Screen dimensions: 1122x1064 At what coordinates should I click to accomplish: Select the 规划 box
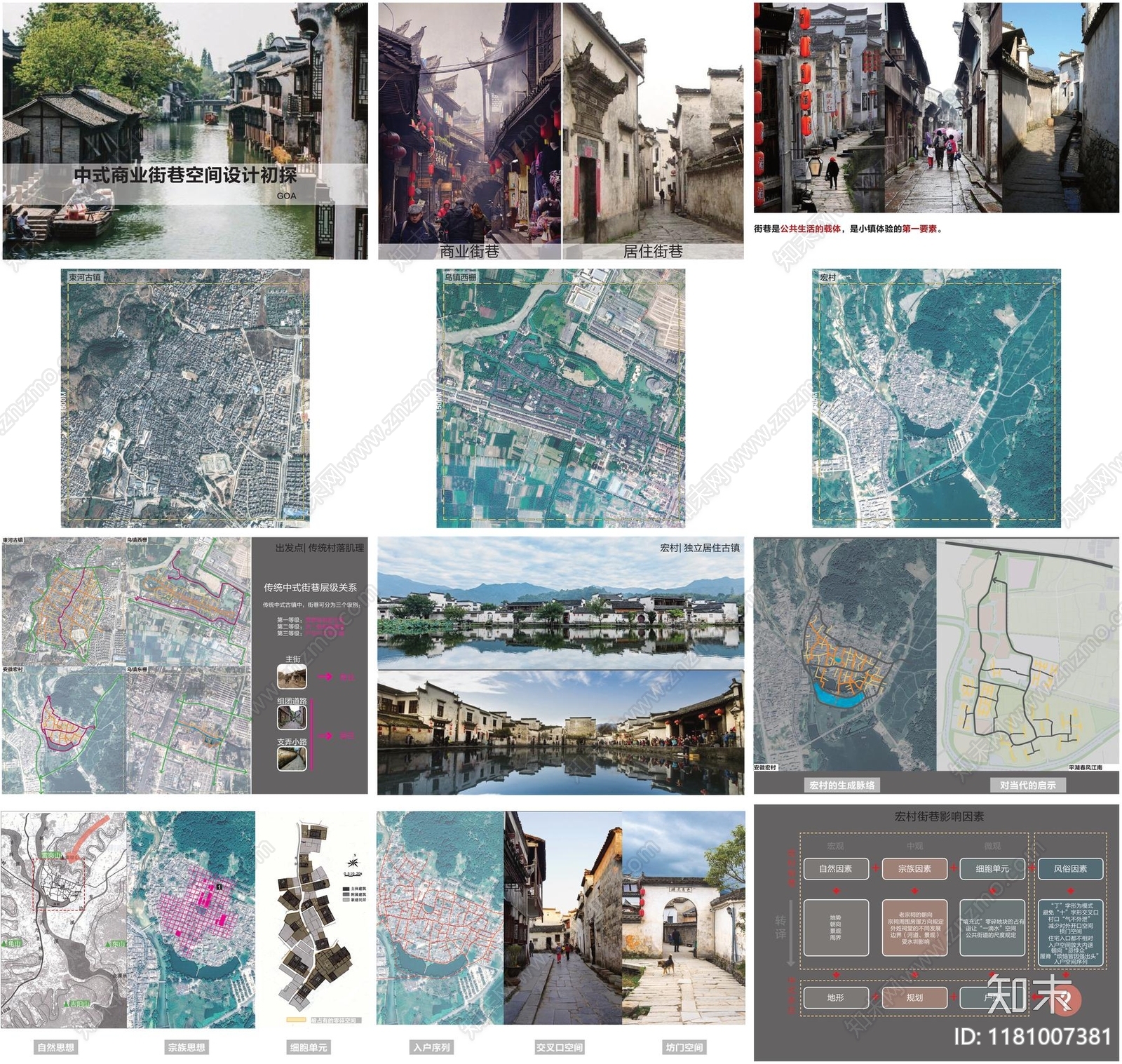click(914, 997)
